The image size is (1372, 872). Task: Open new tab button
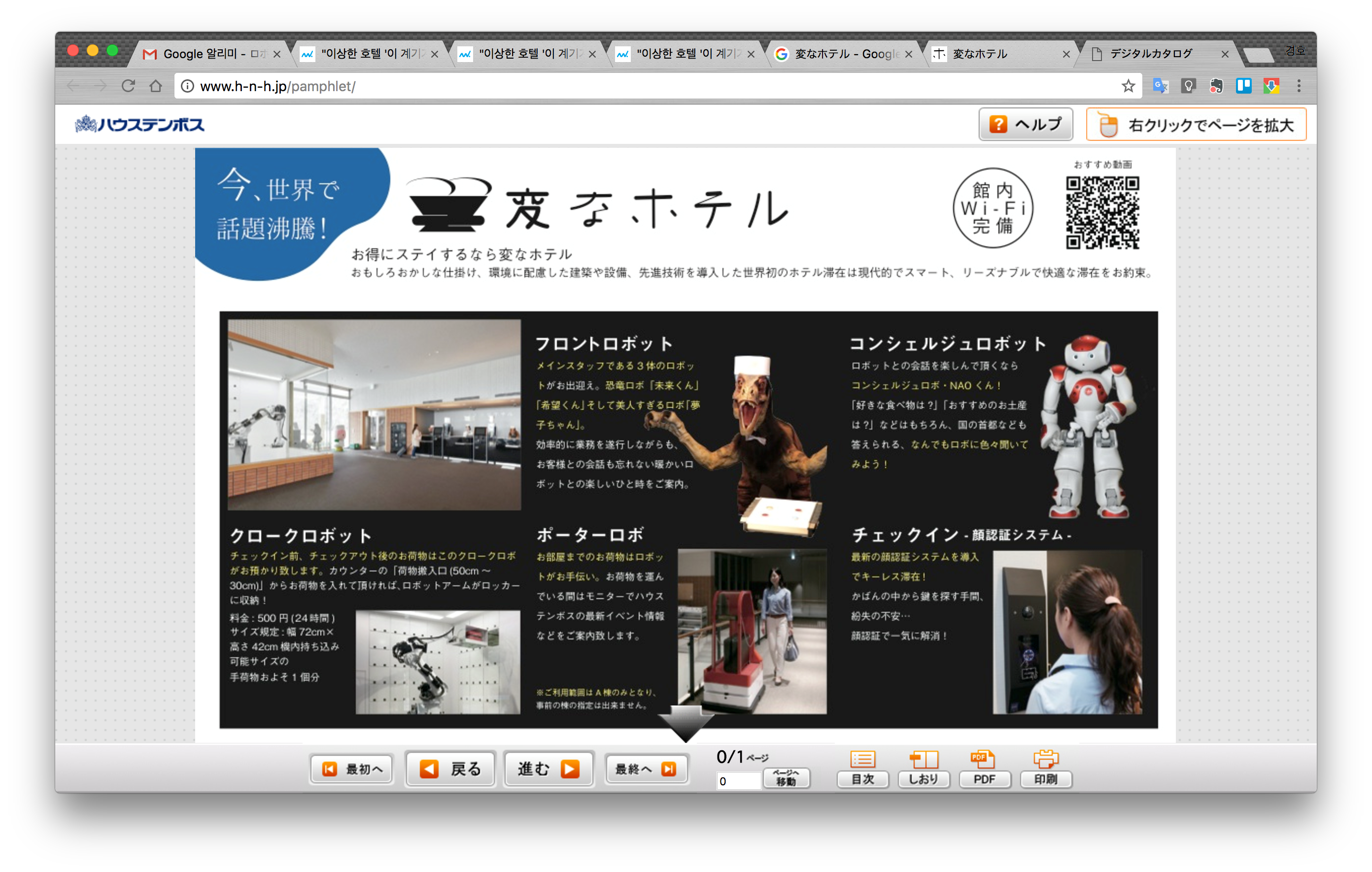(x=1258, y=55)
